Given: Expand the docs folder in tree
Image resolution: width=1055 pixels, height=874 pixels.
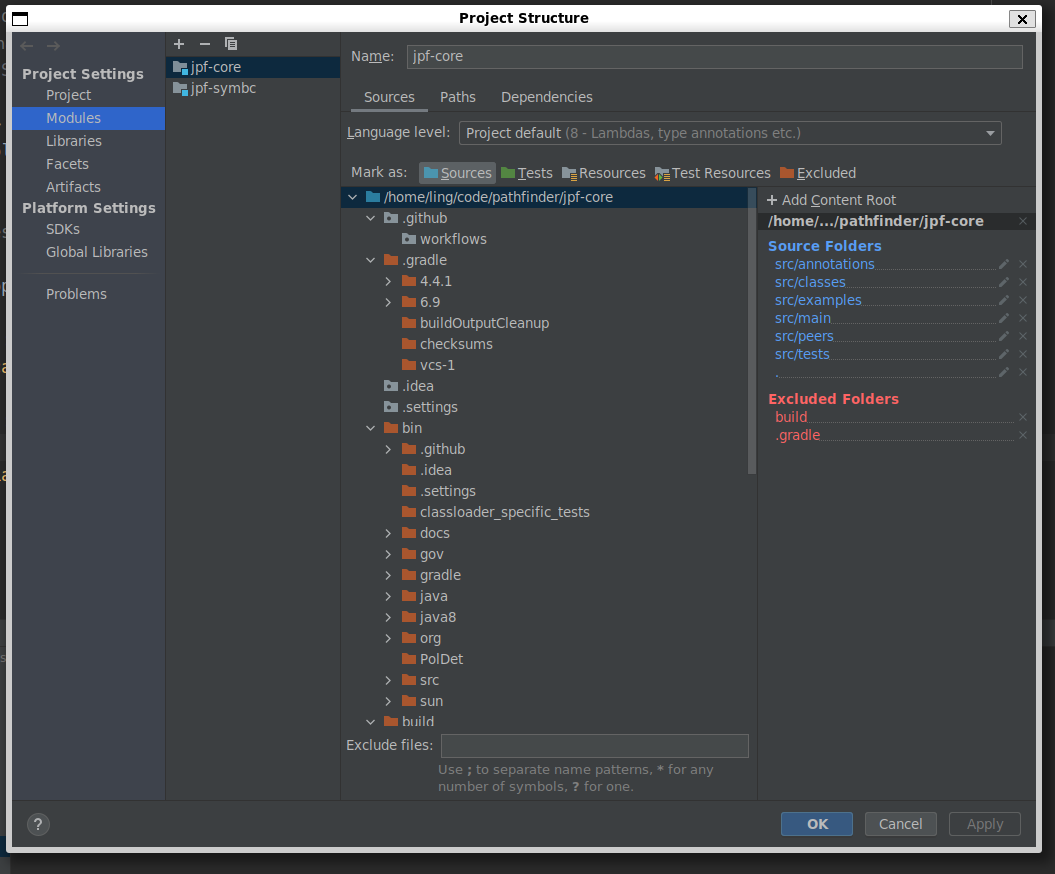Looking at the screenshot, I should pyautogui.click(x=388, y=534).
